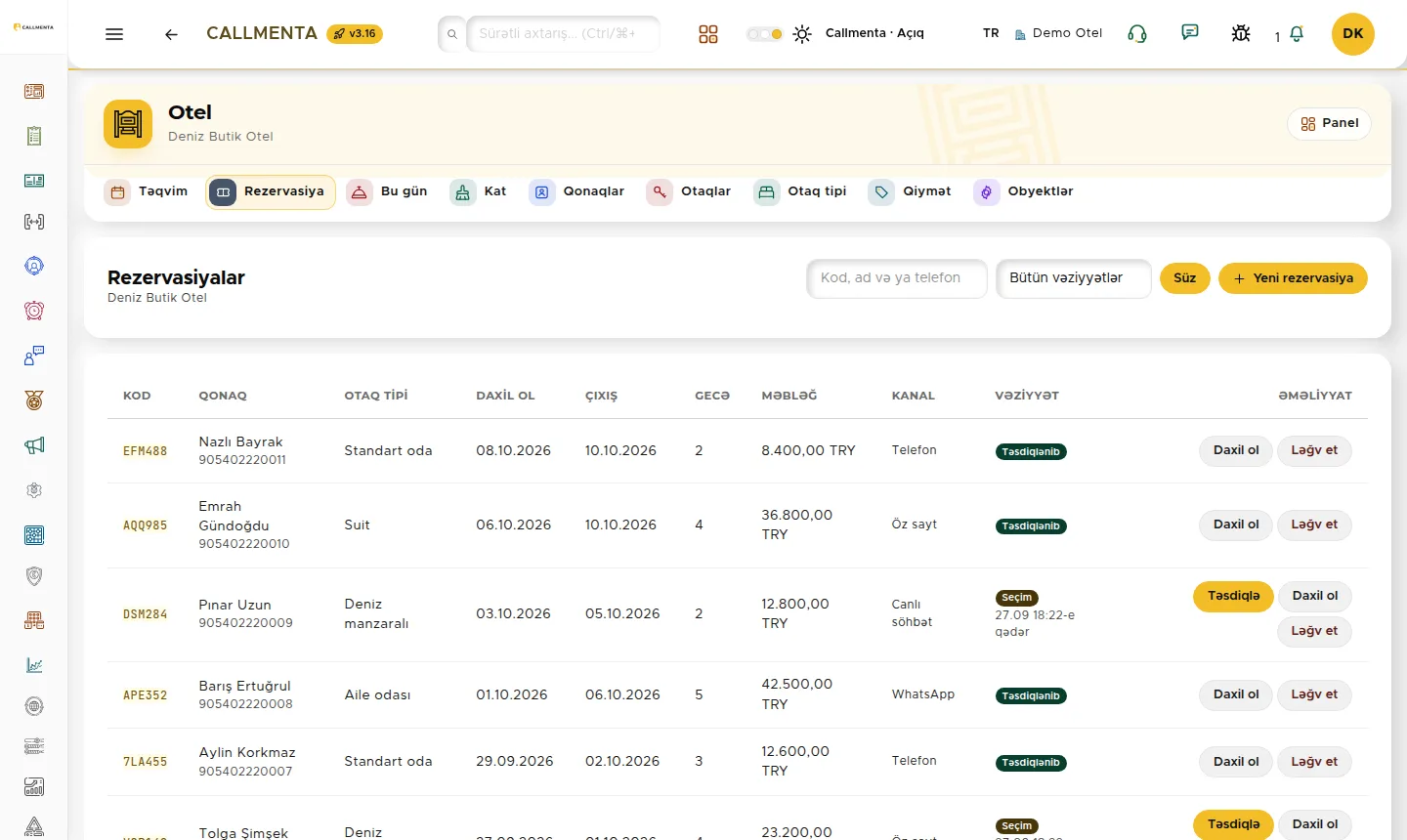Screen dimensions: 1407x840
Task: Create a Yeni rezervasiya
Action: pyautogui.click(x=1293, y=278)
